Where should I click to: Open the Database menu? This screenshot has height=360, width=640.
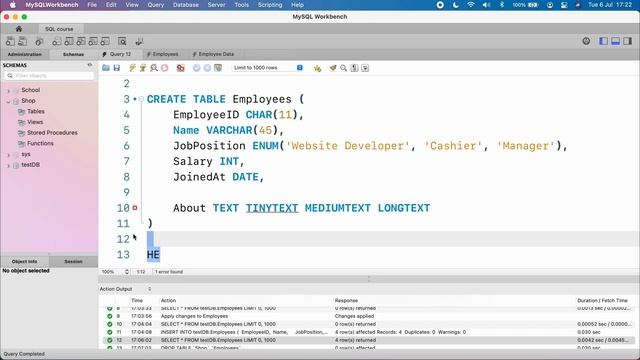click(186, 5)
